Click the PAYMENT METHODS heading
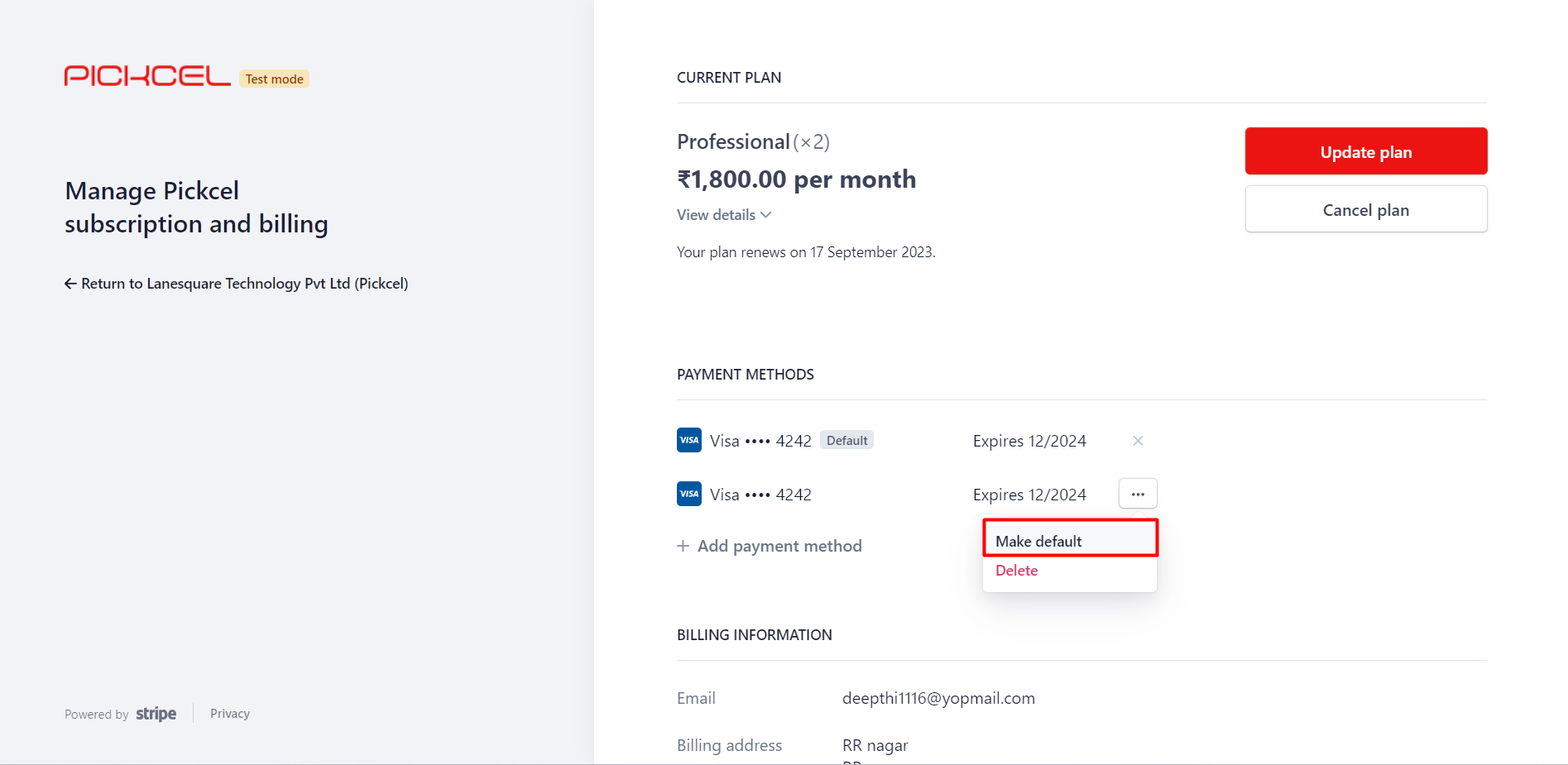 point(746,375)
